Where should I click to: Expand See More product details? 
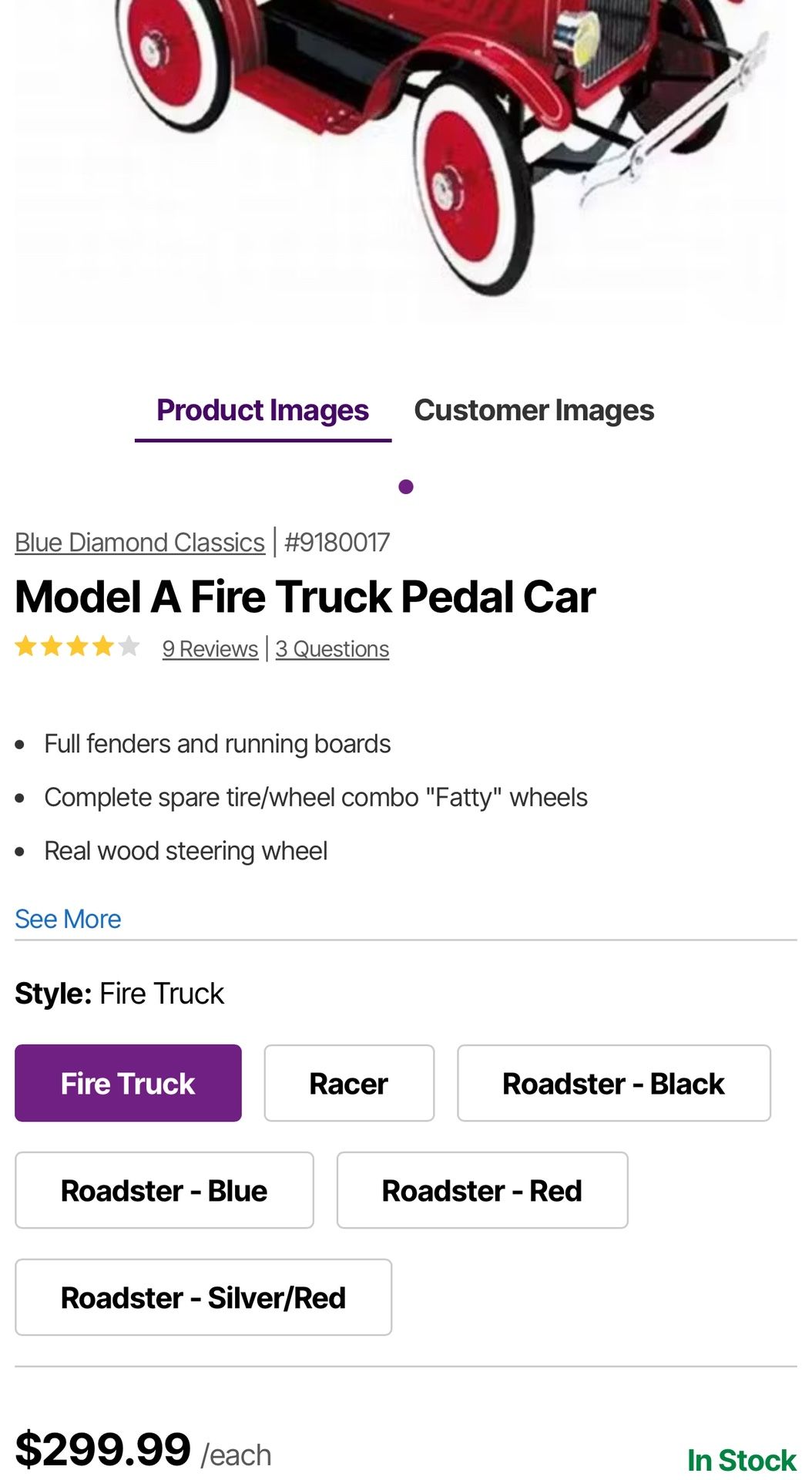[68, 919]
